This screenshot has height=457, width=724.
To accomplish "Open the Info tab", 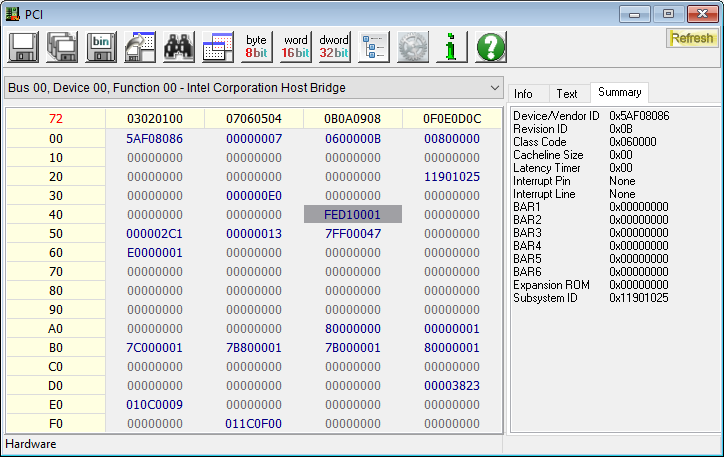I will point(523,93).
